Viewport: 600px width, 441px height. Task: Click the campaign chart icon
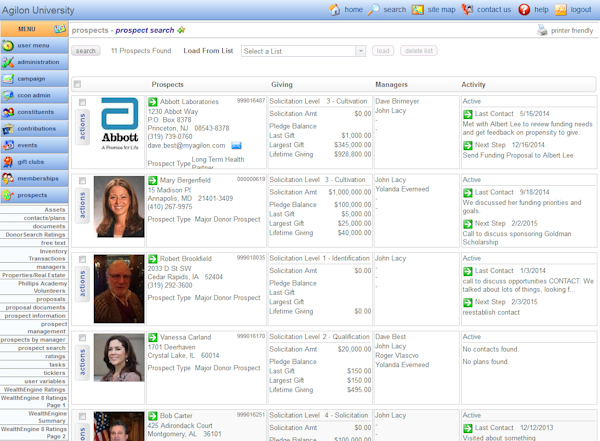(8, 79)
